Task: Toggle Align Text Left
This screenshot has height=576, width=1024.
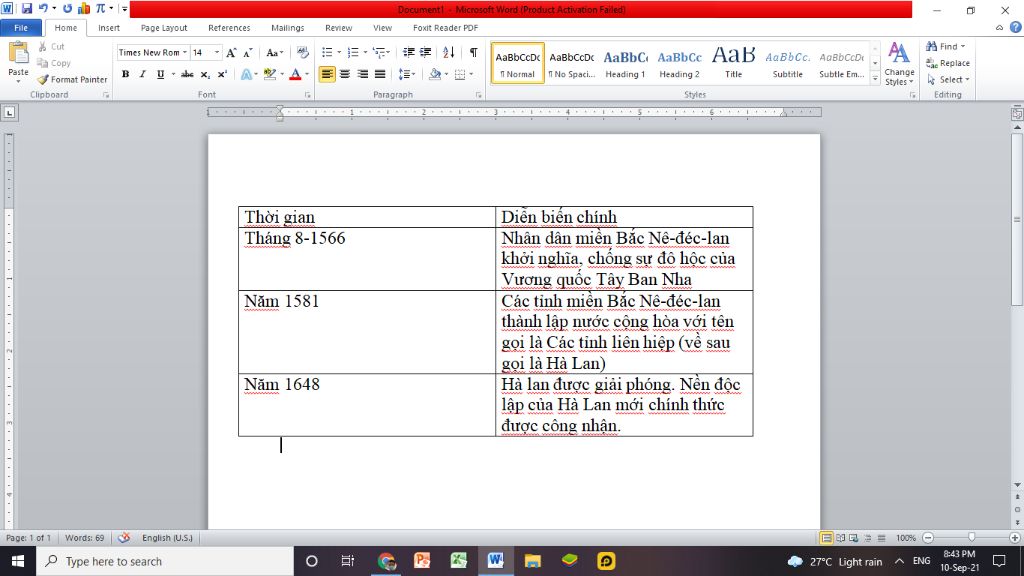Action: tap(327, 74)
